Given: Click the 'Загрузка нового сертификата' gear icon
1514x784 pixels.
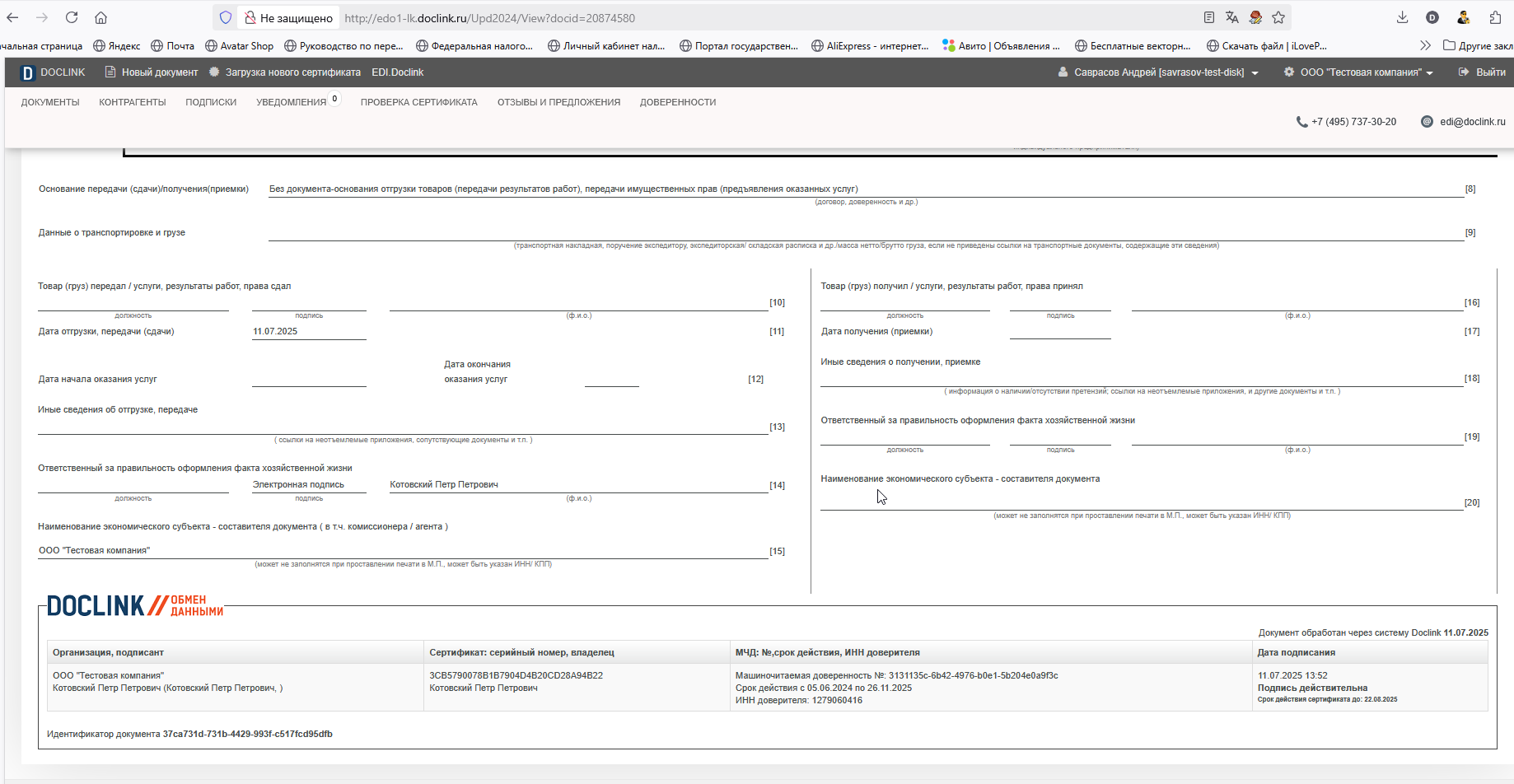Looking at the screenshot, I should tap(214, 72).
